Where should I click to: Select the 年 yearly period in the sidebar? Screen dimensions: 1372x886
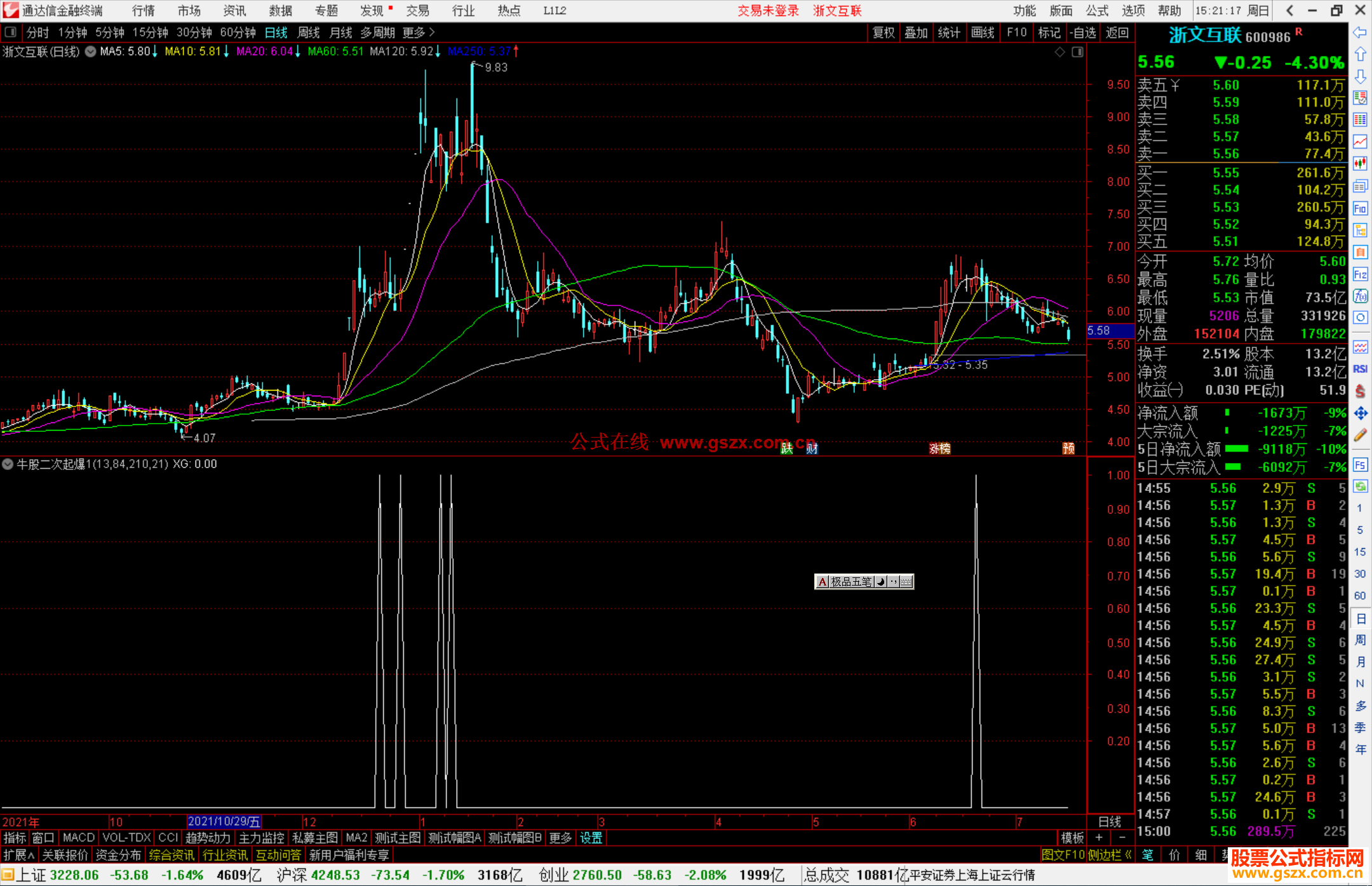[x=1360, y=749]
